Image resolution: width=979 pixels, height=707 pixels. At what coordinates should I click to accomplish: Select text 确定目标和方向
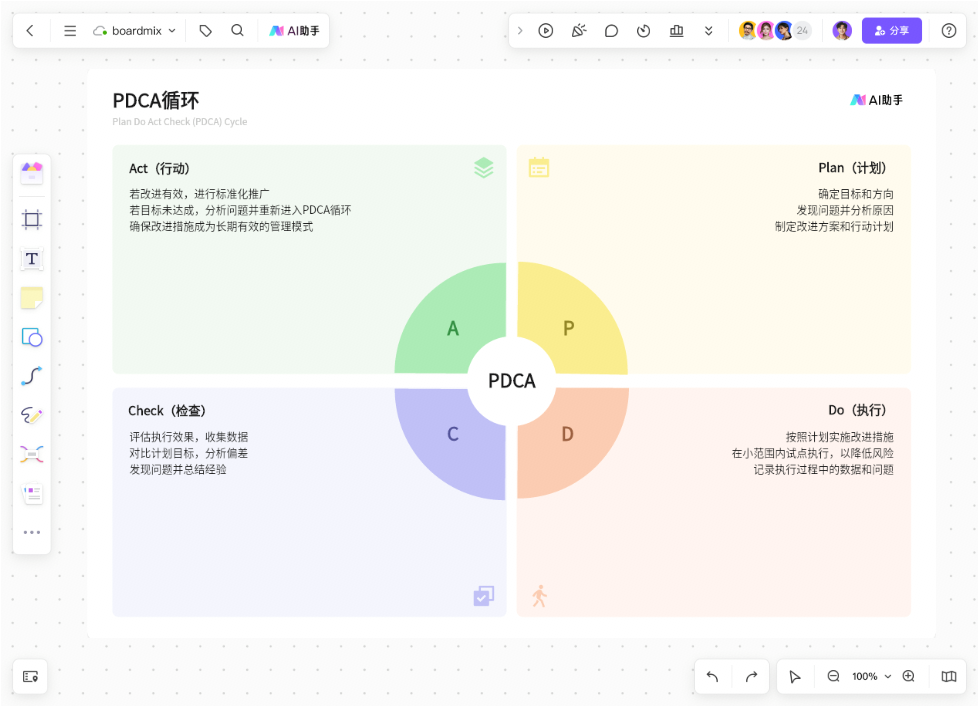click(x=855, y=194)
